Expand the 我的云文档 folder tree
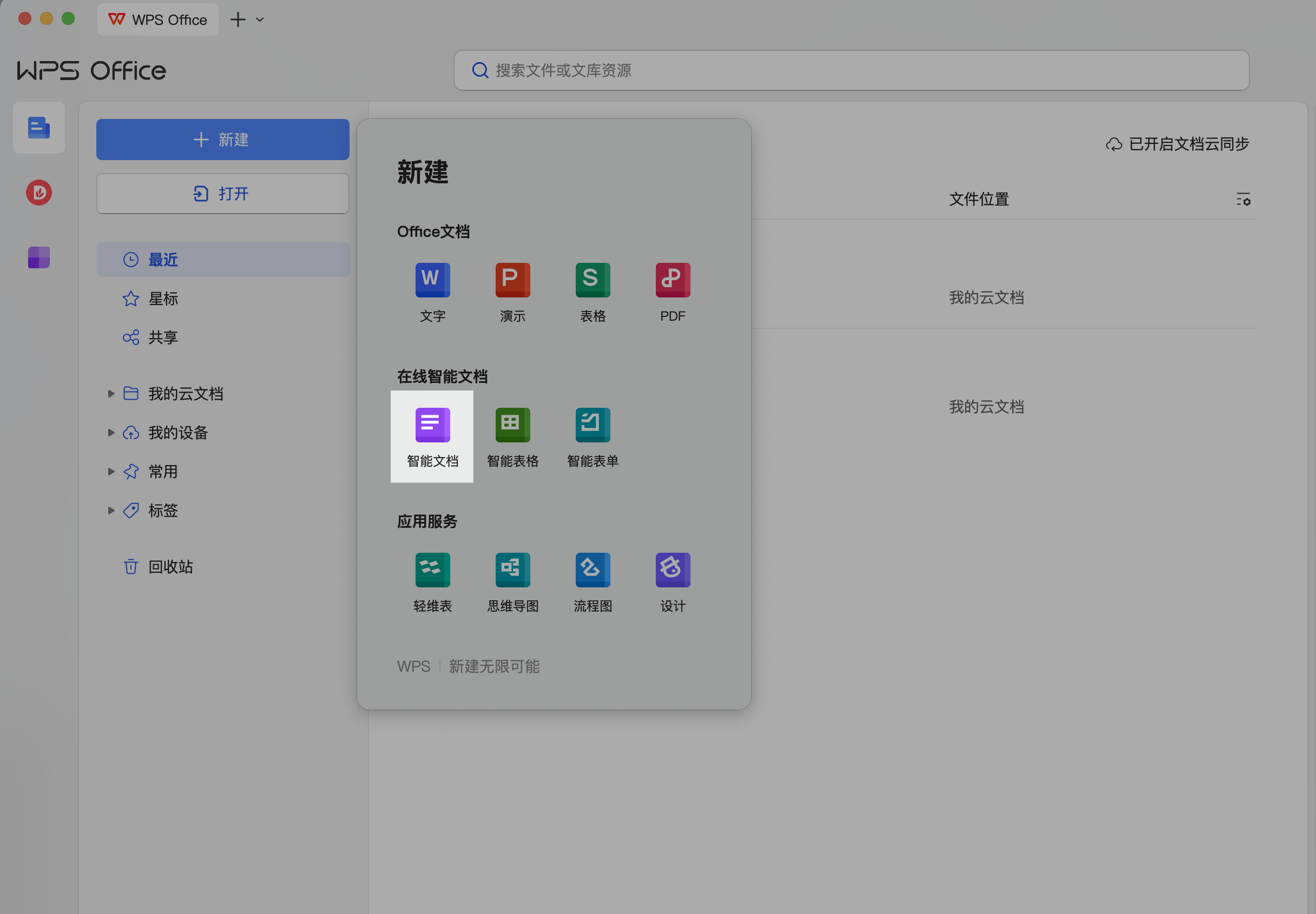1316x914 pixels. [111, 393]
